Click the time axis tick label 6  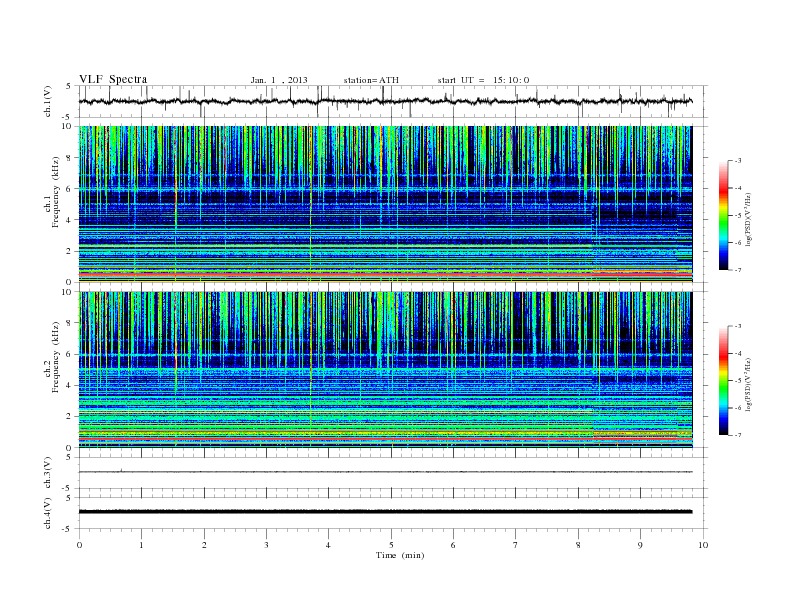tap(453, 545)
